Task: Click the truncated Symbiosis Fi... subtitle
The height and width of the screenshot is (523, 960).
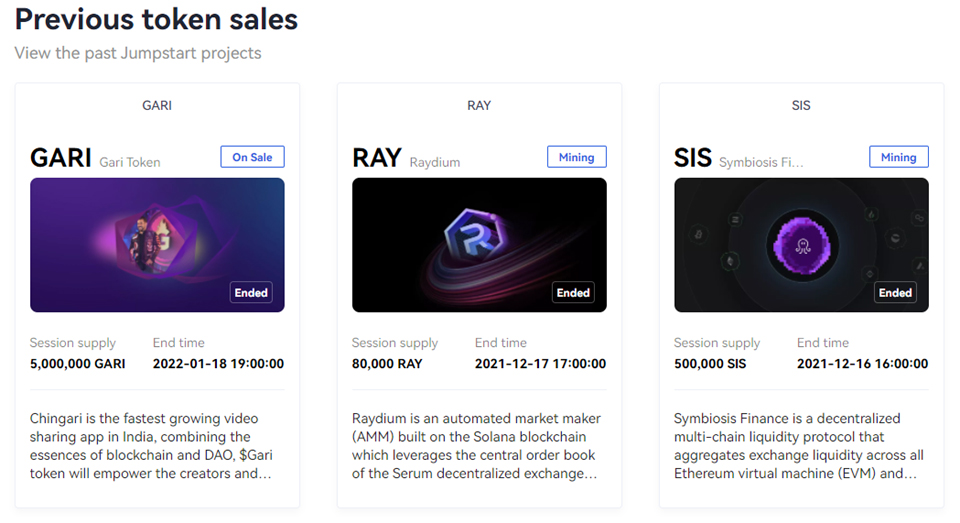Action: 761,162
